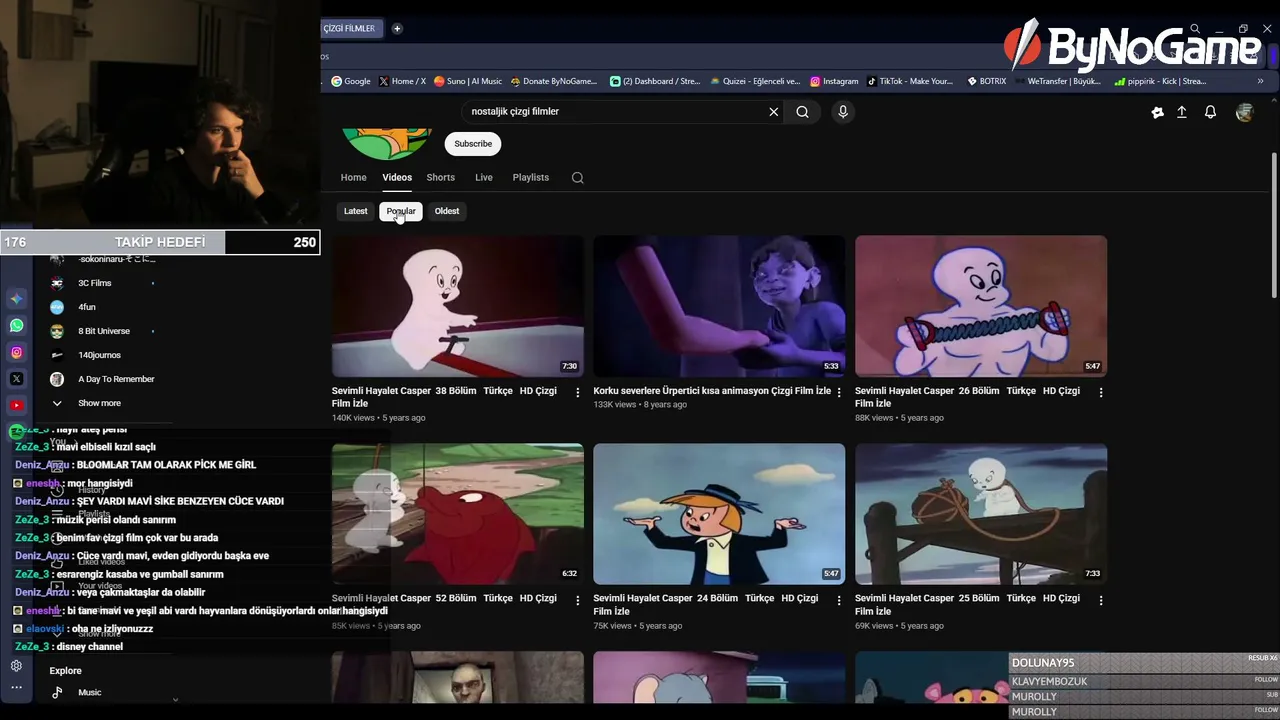Click the upload arrow icon in YouTube header
This screenshot has width=1280, height=720.
1181,112
